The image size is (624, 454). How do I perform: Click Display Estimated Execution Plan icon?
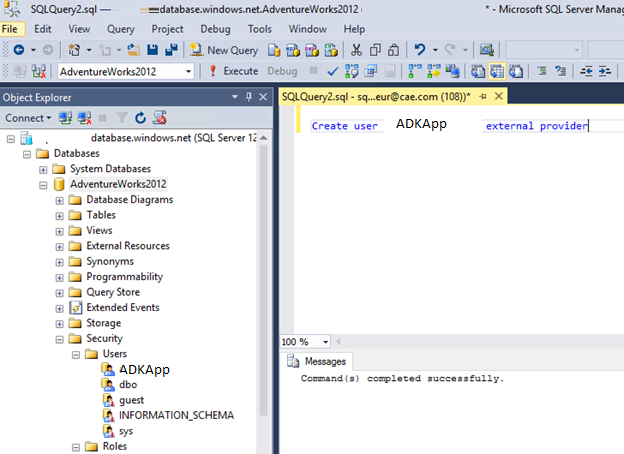(352, 72)
